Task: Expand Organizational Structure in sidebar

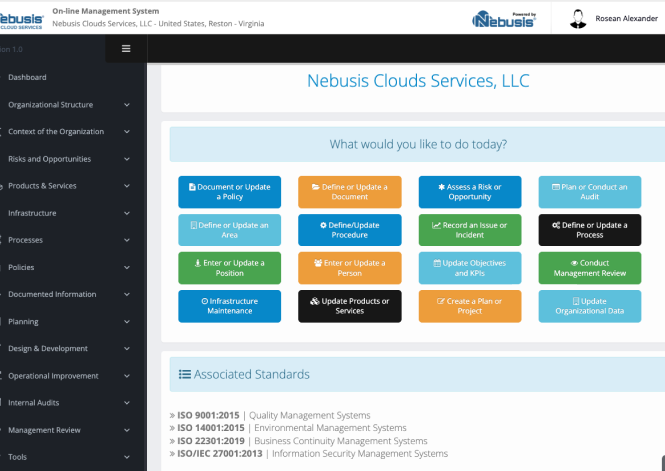Action: [65, 105]
